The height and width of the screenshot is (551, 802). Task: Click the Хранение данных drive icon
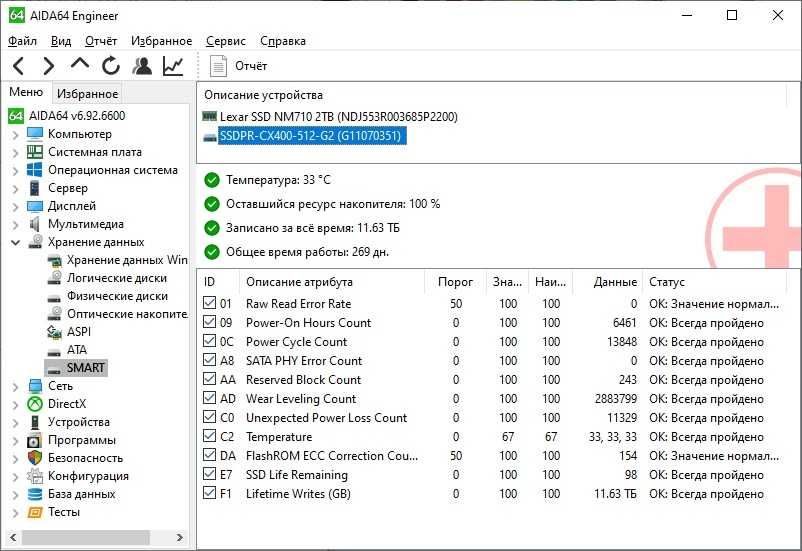pos(35,241)
